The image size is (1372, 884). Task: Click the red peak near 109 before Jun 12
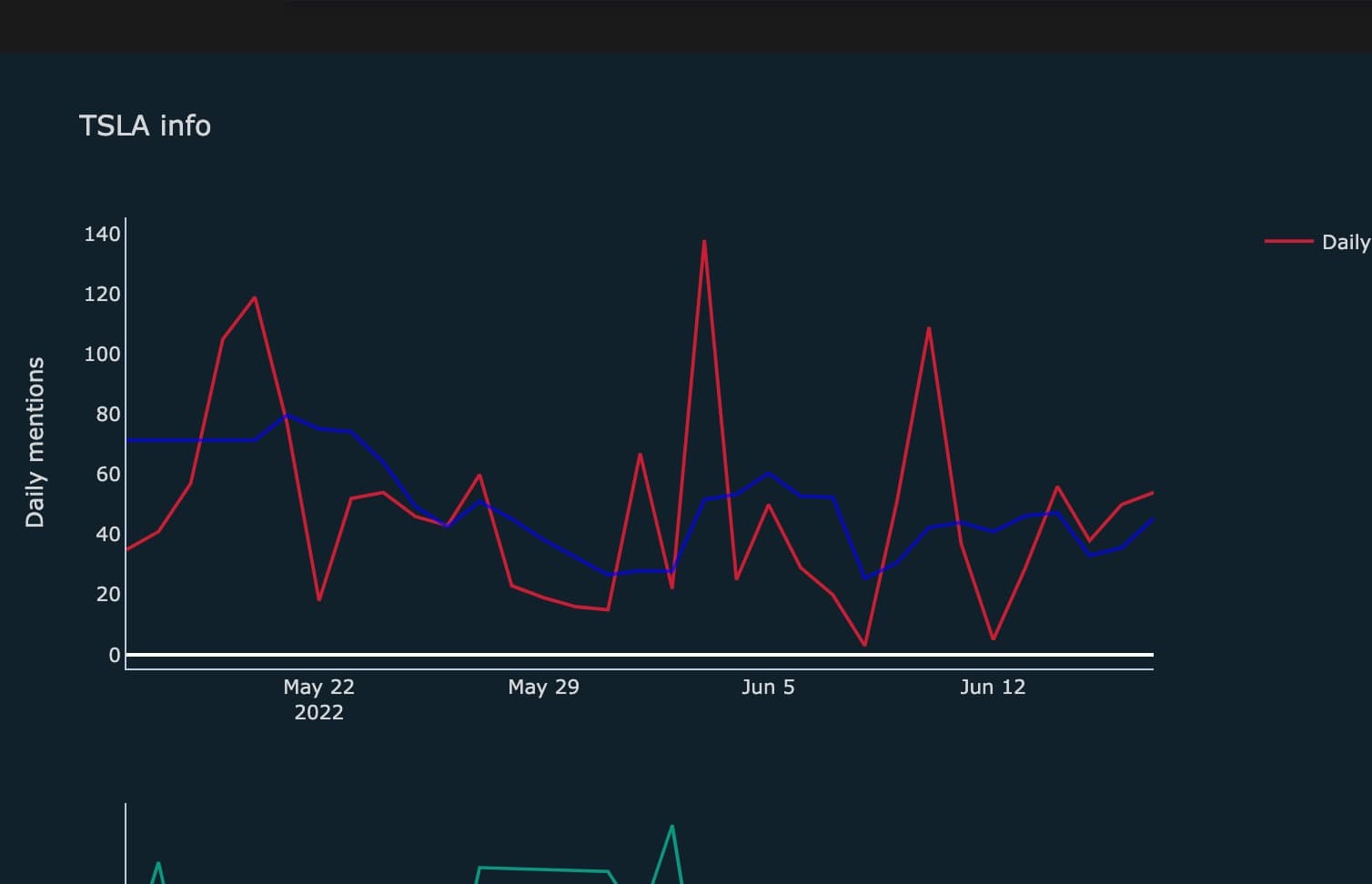tap(928, 328)
